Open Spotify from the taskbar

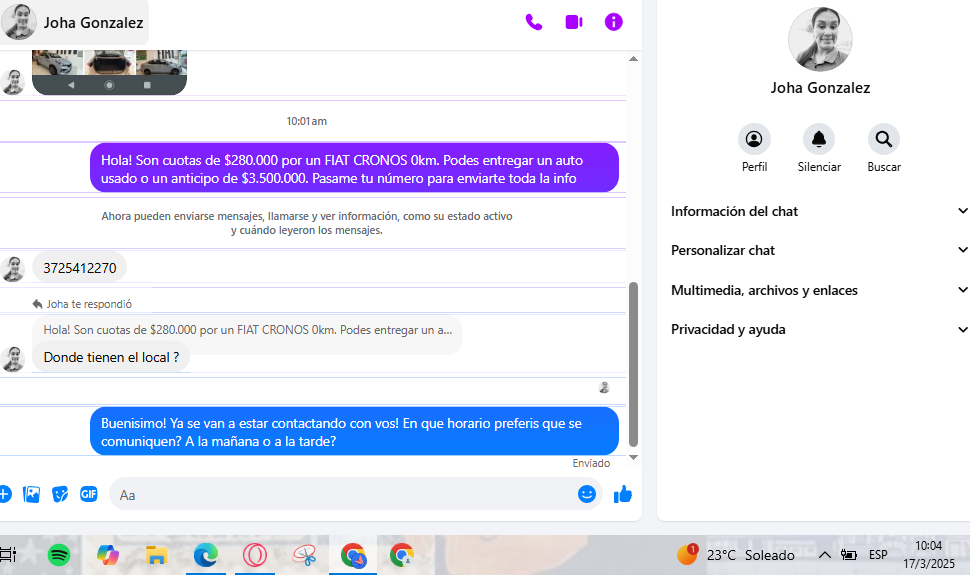59,554
